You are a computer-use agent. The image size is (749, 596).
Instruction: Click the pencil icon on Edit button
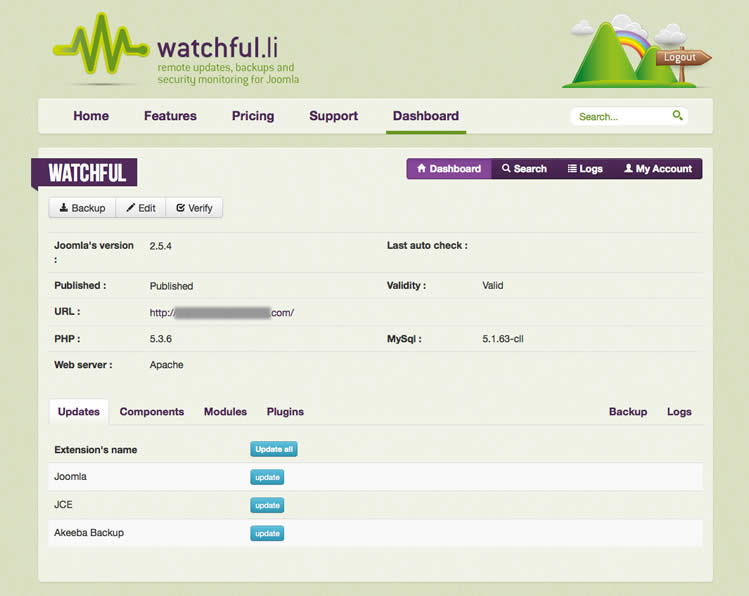point(130,208)
